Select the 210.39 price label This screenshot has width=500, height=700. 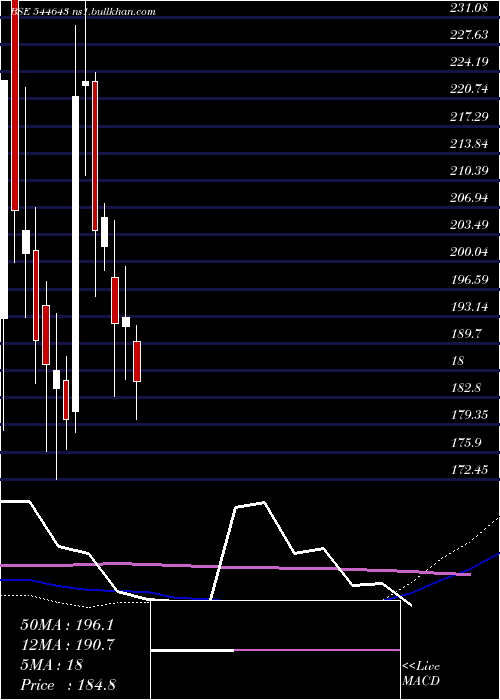click(x=469, y=170)
